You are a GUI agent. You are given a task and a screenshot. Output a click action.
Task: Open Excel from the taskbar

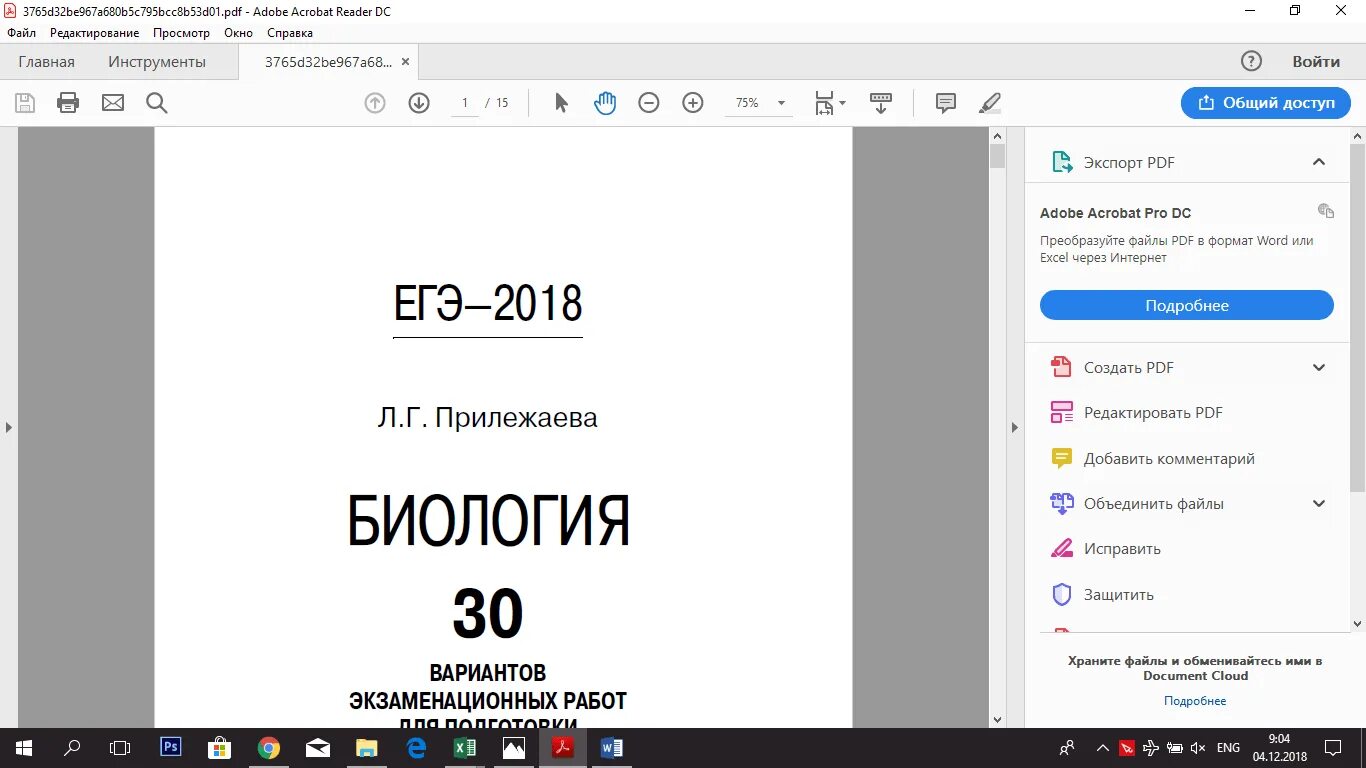tap(464, 747)
